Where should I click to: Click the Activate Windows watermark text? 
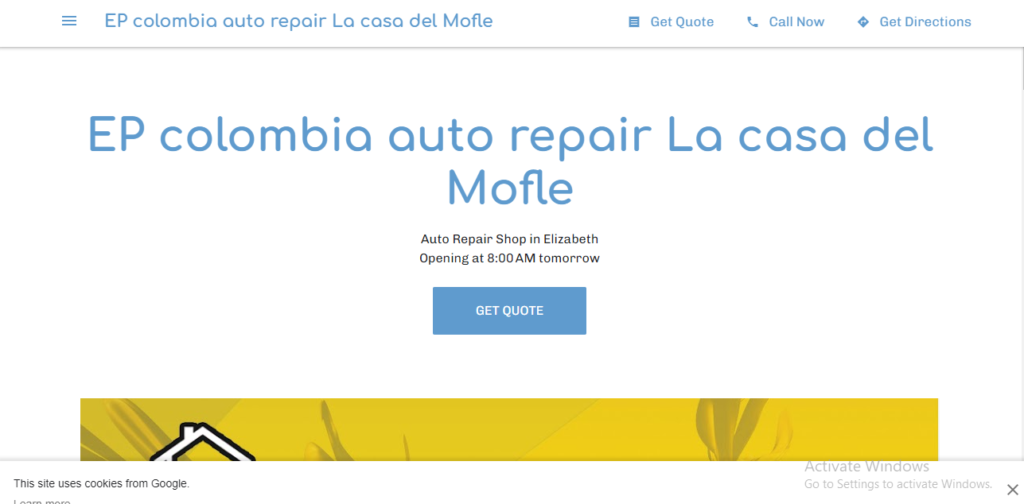pyautogui.click(x=866, y=466)
